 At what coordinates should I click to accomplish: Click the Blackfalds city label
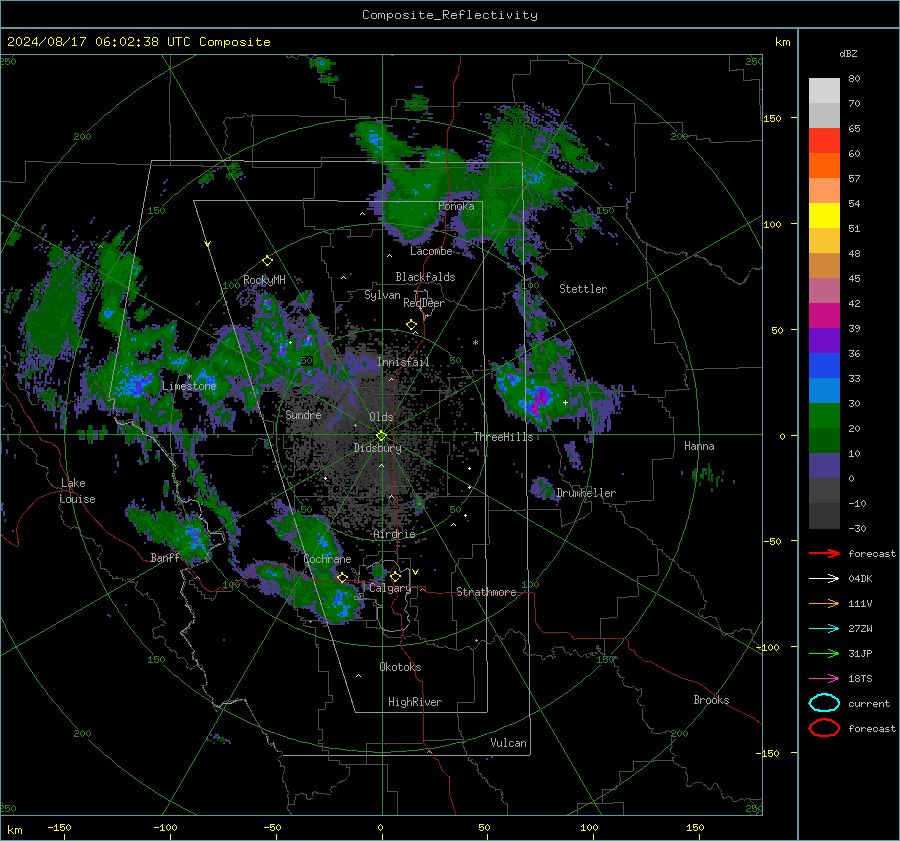point(425,277)
